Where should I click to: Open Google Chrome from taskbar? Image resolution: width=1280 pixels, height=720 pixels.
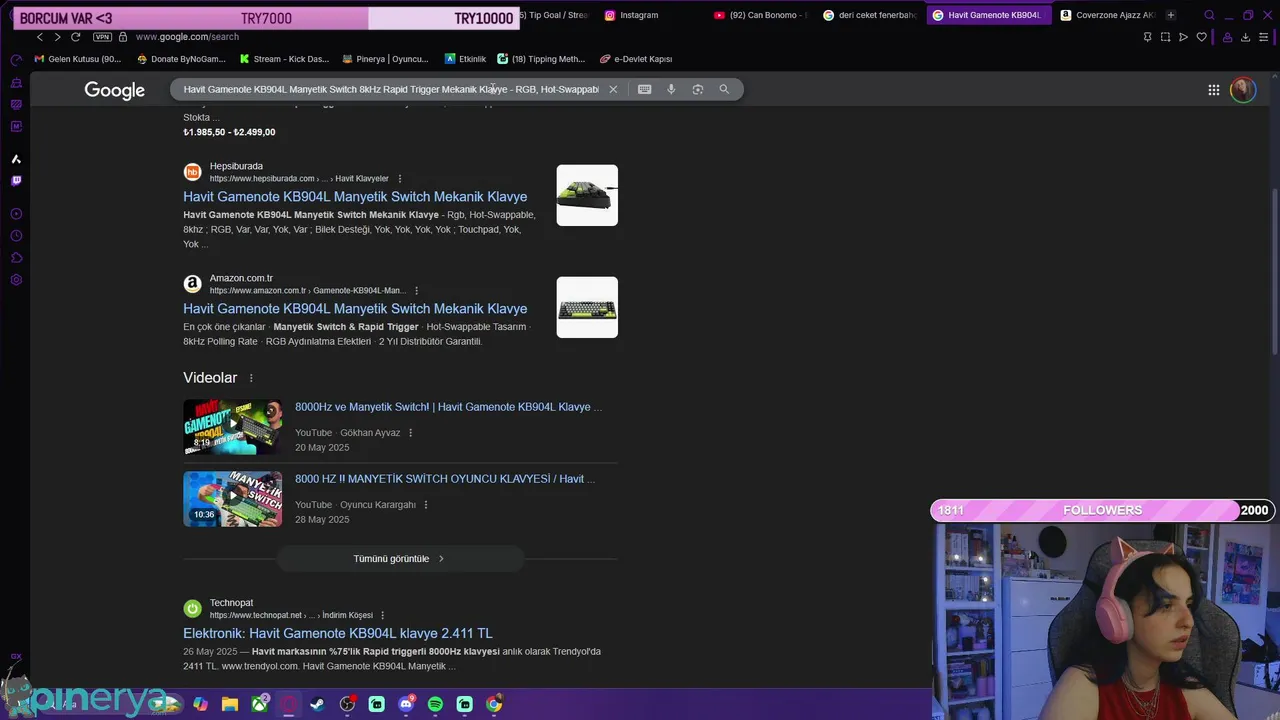click(494, 704)
